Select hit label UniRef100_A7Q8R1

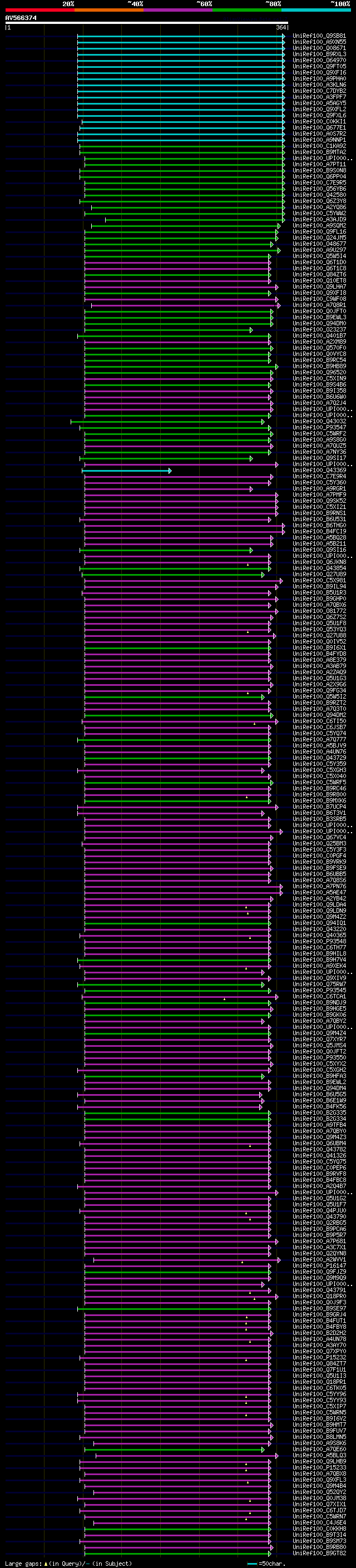[x=319, y=305]
